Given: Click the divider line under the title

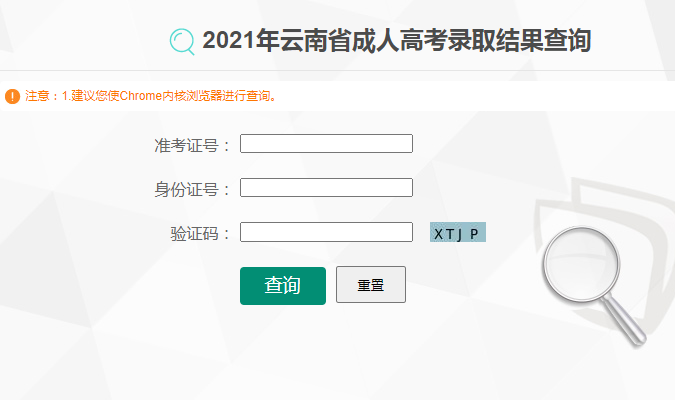Looking at the screenshot, I should pyautogui.click(x=338, y=70).
